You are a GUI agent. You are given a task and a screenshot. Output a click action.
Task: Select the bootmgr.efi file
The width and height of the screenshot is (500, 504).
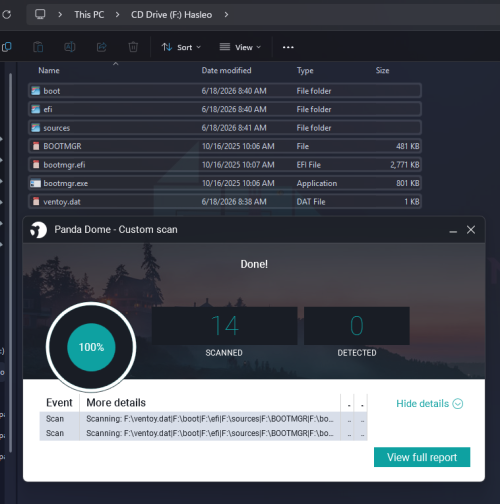pyautogui.click(x=225, y=165)
